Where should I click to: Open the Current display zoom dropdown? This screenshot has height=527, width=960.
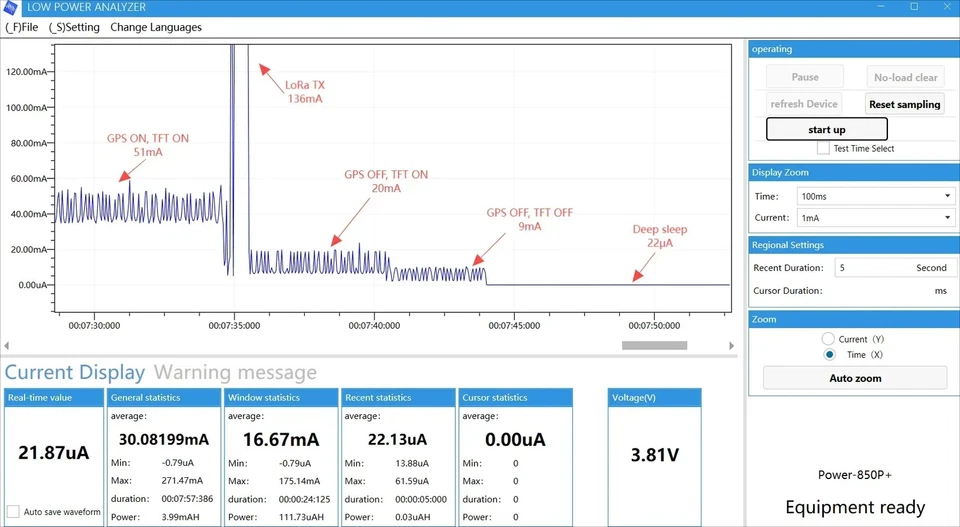(876, 218)
